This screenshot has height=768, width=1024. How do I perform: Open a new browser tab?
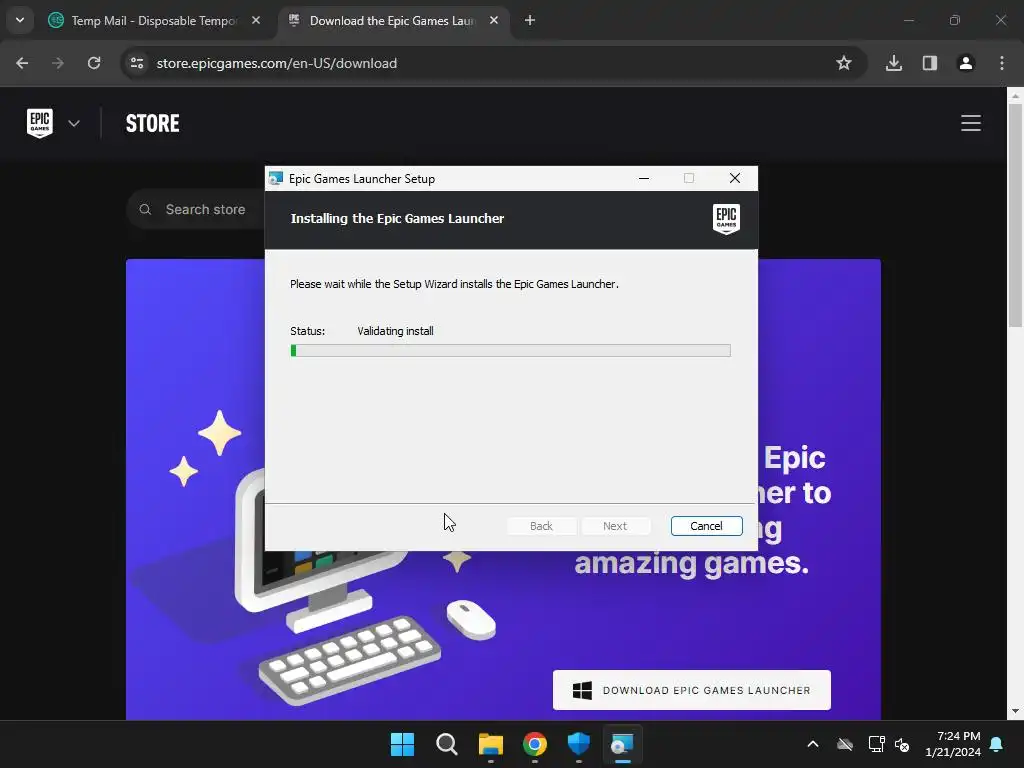pos(530,20)
